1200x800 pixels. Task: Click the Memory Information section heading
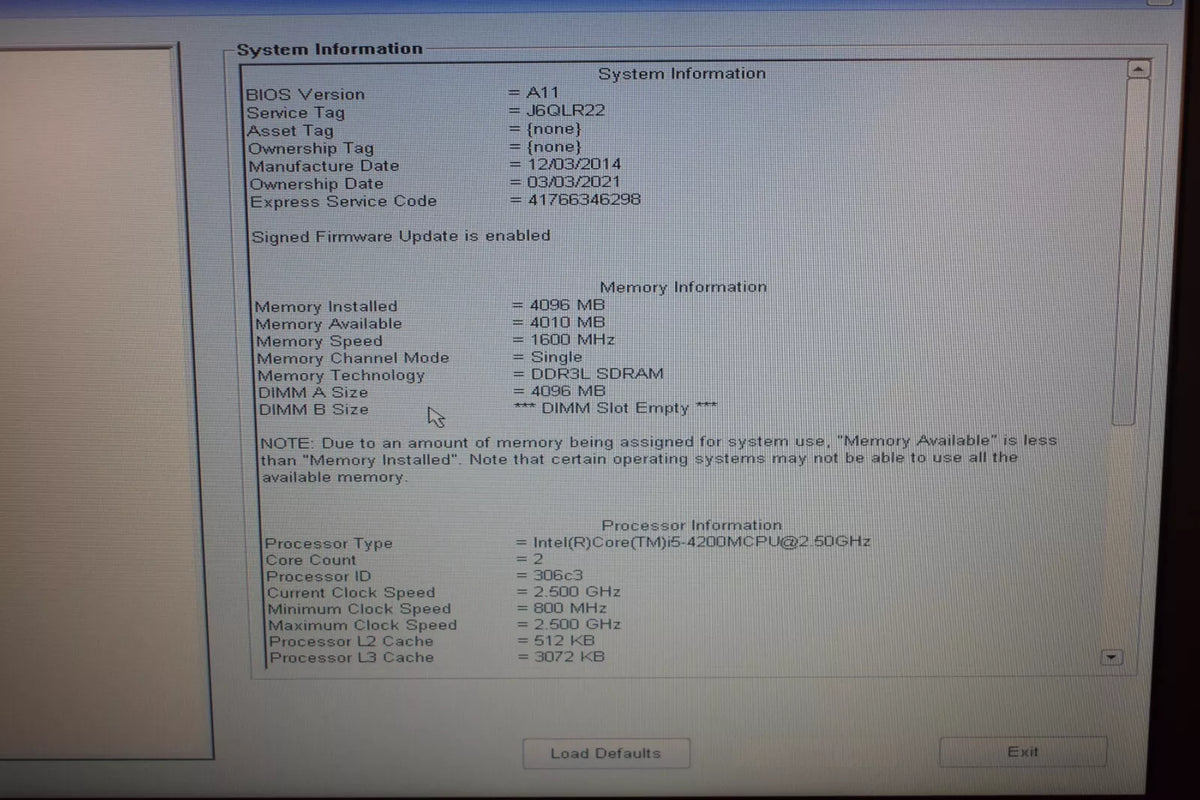click(683, 287)
